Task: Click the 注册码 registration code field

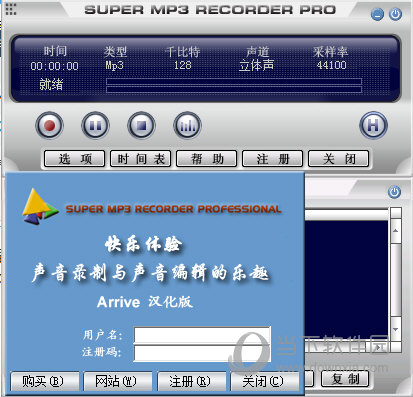Action: click(202, 353)
